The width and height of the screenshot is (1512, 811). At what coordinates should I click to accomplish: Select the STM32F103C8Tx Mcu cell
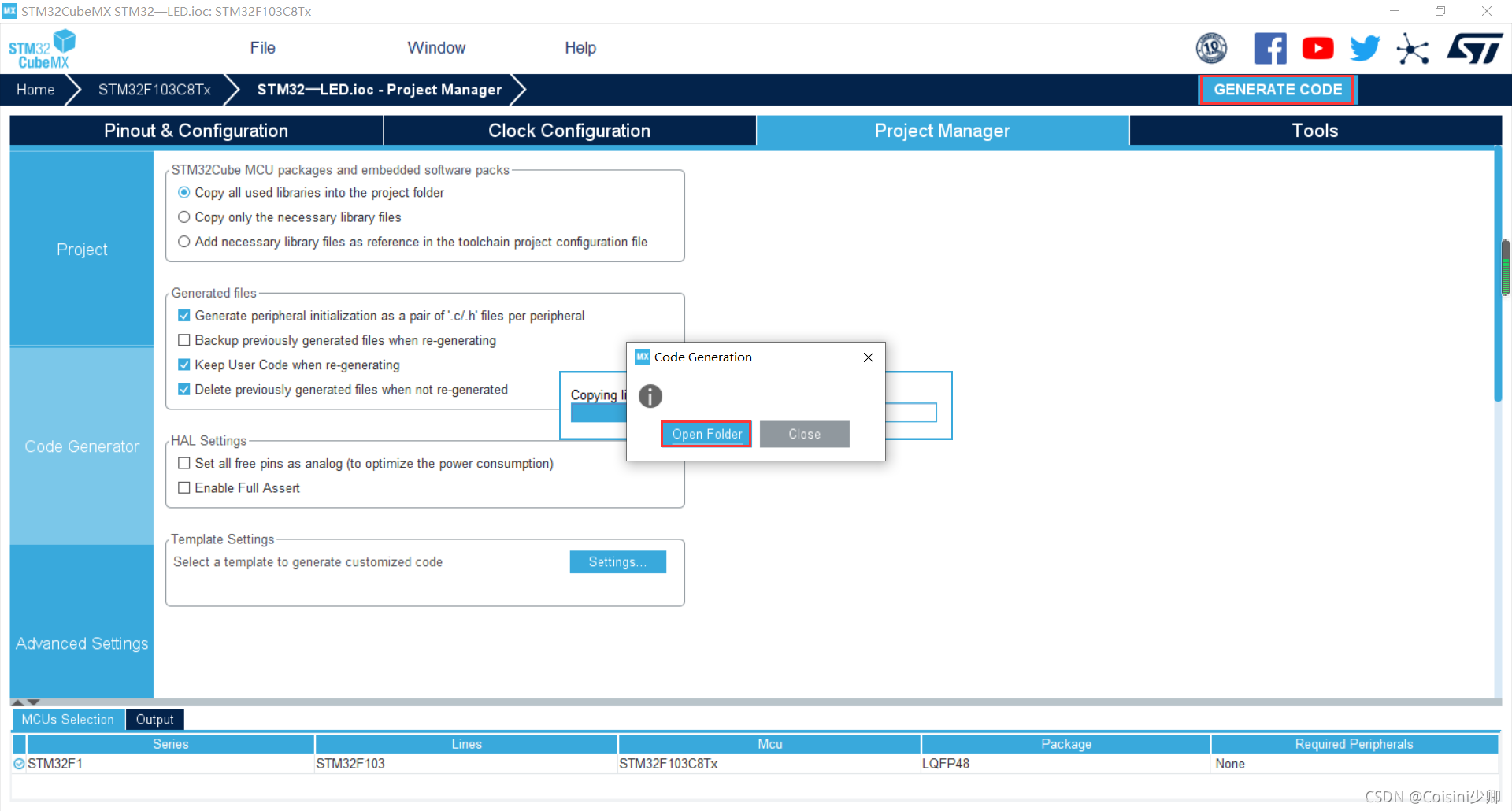click(x=769, y=764)
